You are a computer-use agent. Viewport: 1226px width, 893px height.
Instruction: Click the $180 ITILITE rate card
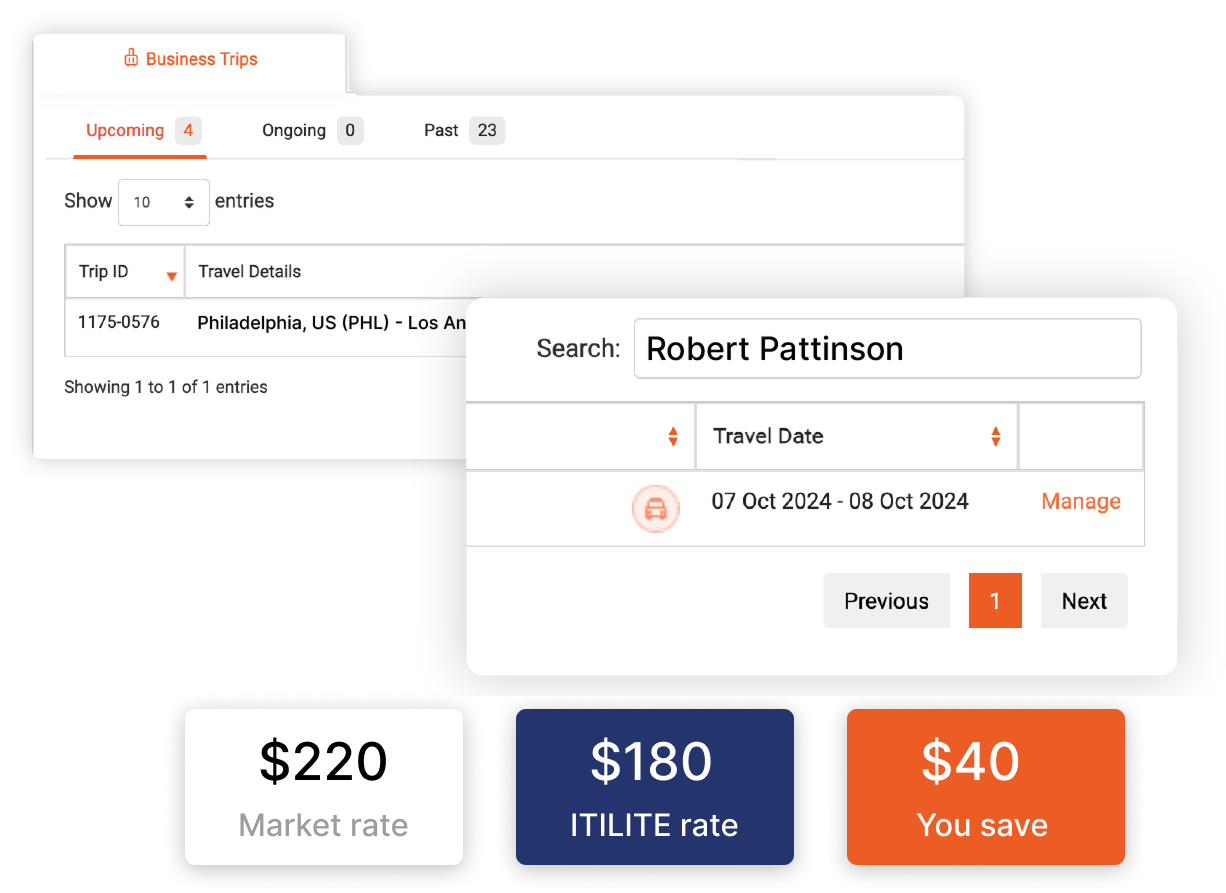coord(654,787)
